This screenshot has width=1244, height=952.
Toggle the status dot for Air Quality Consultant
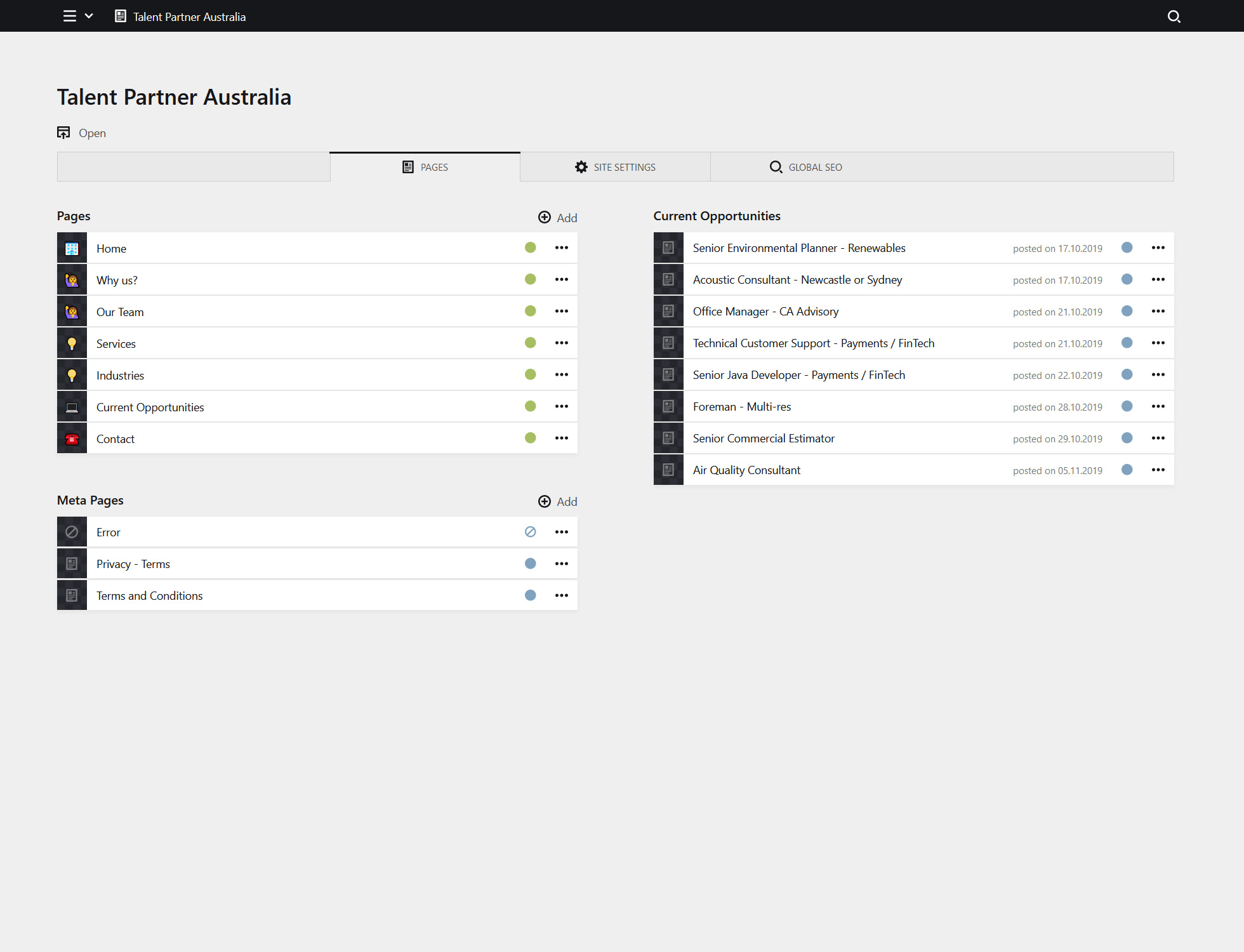click(1127, 470)
